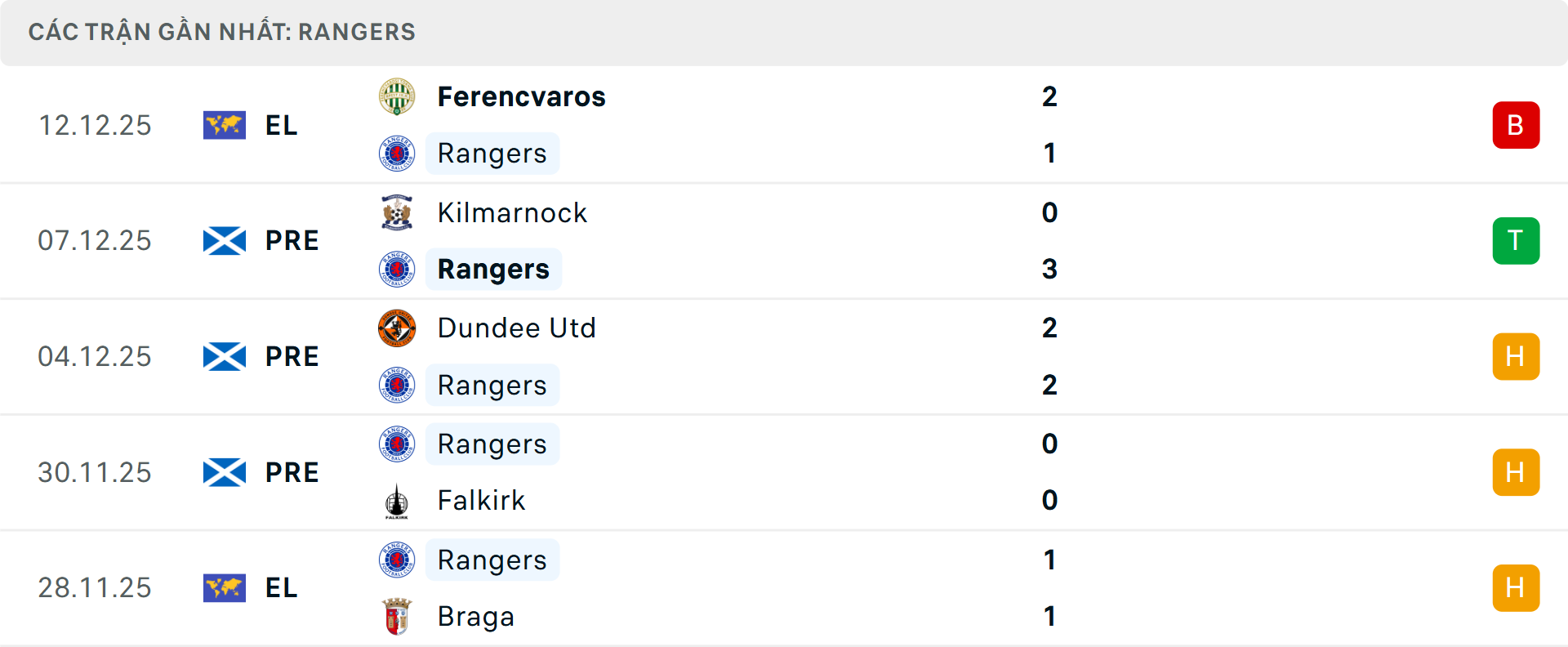Click the orange H badge on the Dundee Utd row
The image size is (1568, 647).
pyautogui.click(x=1517, y=356)
